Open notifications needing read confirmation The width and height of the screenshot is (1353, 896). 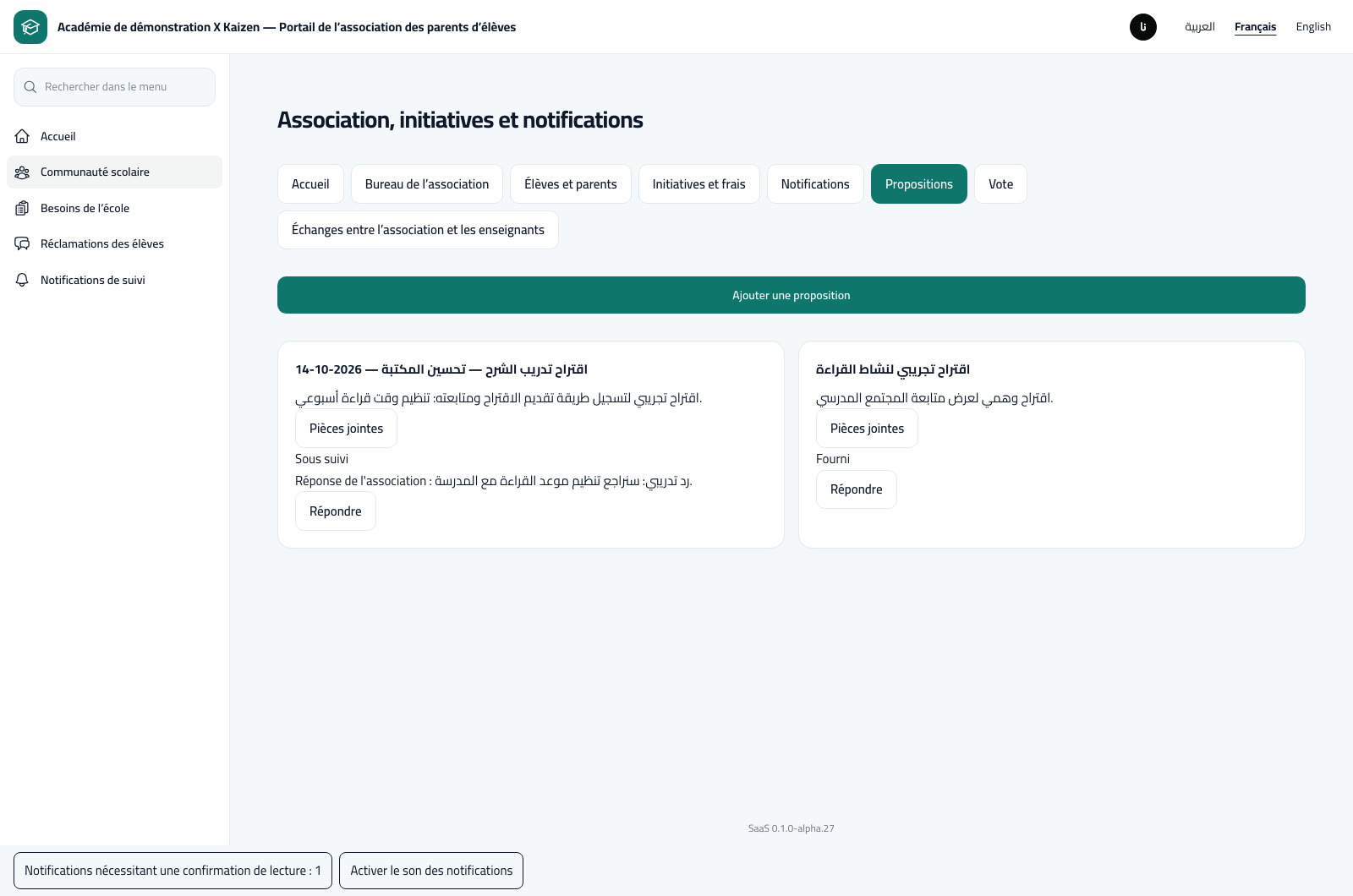pyautogui.click(x=173, y=871)
